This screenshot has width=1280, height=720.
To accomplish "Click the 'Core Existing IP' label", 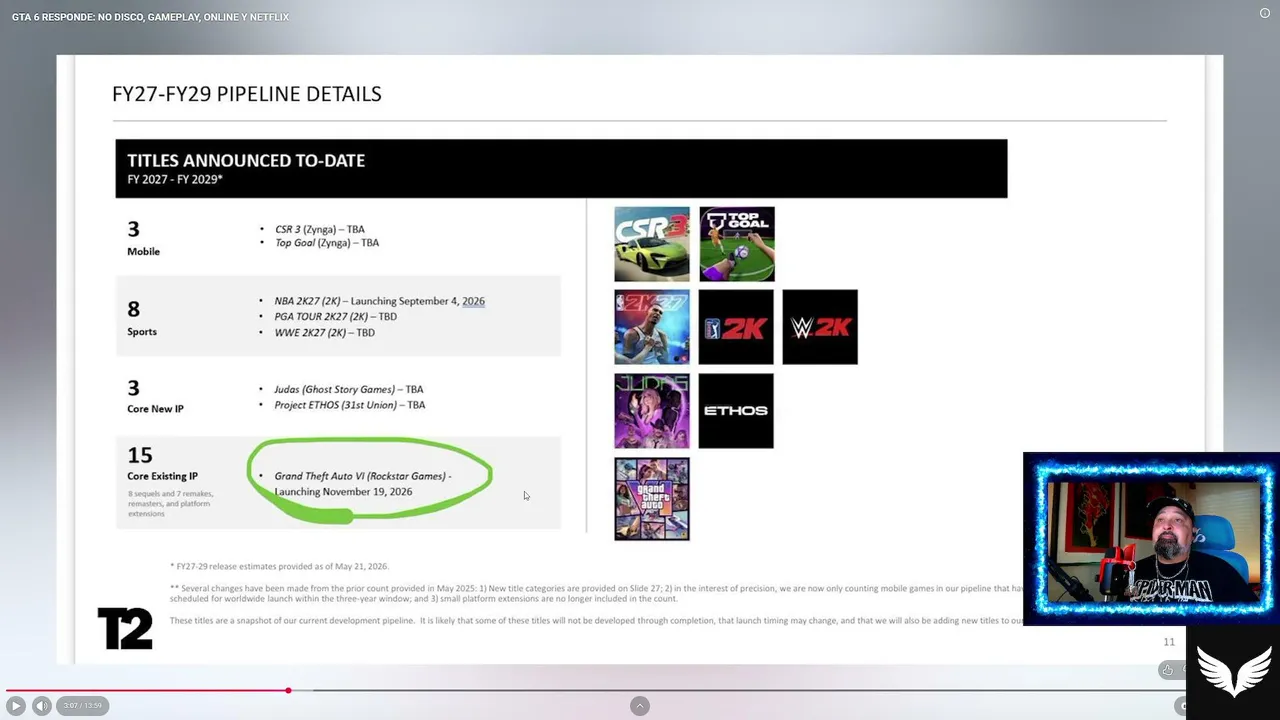I will 163,476.
